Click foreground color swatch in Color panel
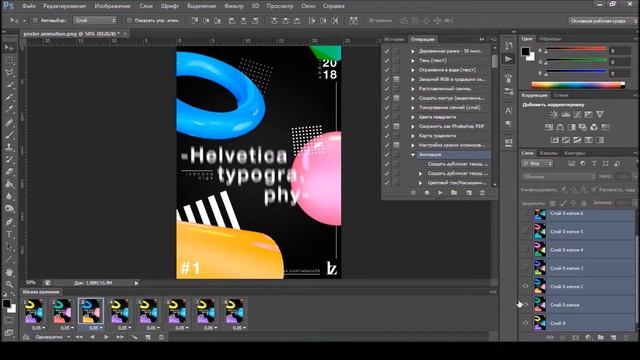The width and height of the screenshot is (640, 360). pyautogui.click(x=525, y=51)
